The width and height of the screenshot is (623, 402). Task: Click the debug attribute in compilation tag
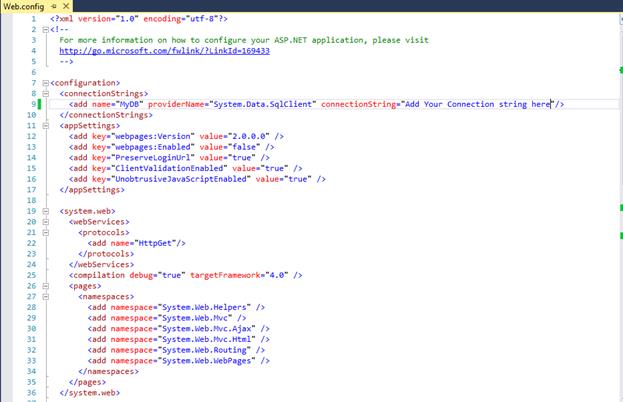[x=141, y=275]
